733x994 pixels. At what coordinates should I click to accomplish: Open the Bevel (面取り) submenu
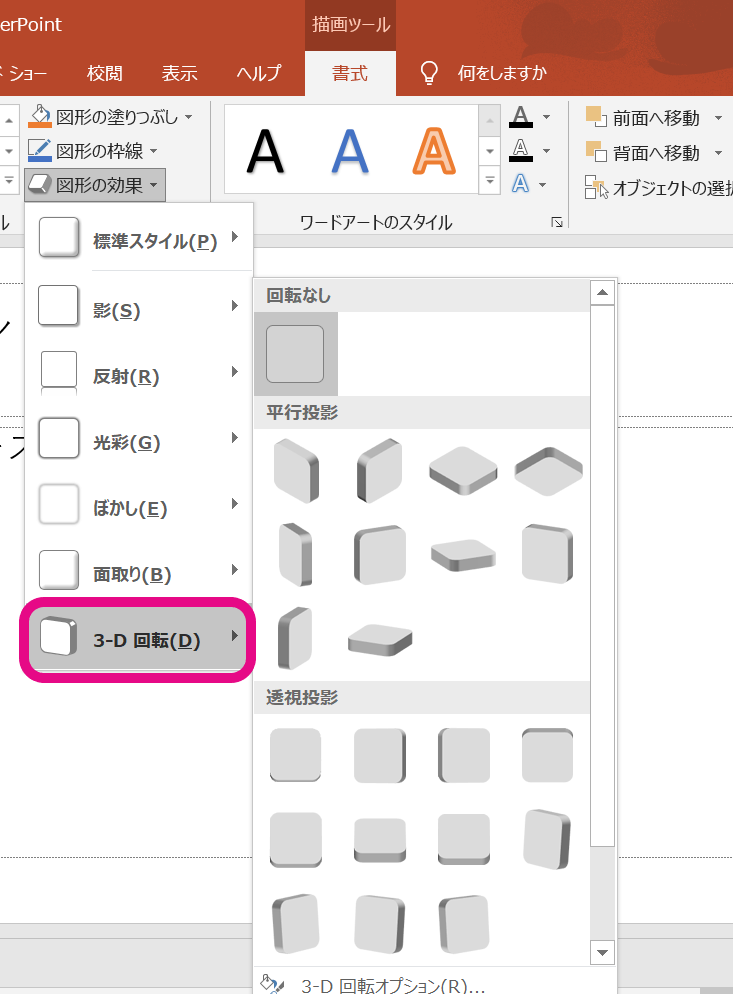[140, 574]
